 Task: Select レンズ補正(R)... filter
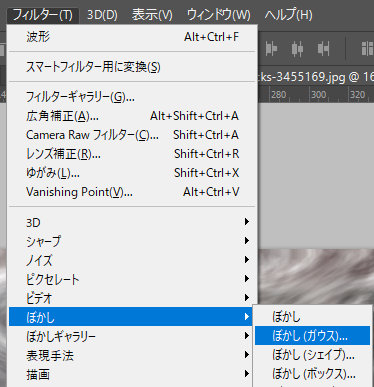pos(132,154)
